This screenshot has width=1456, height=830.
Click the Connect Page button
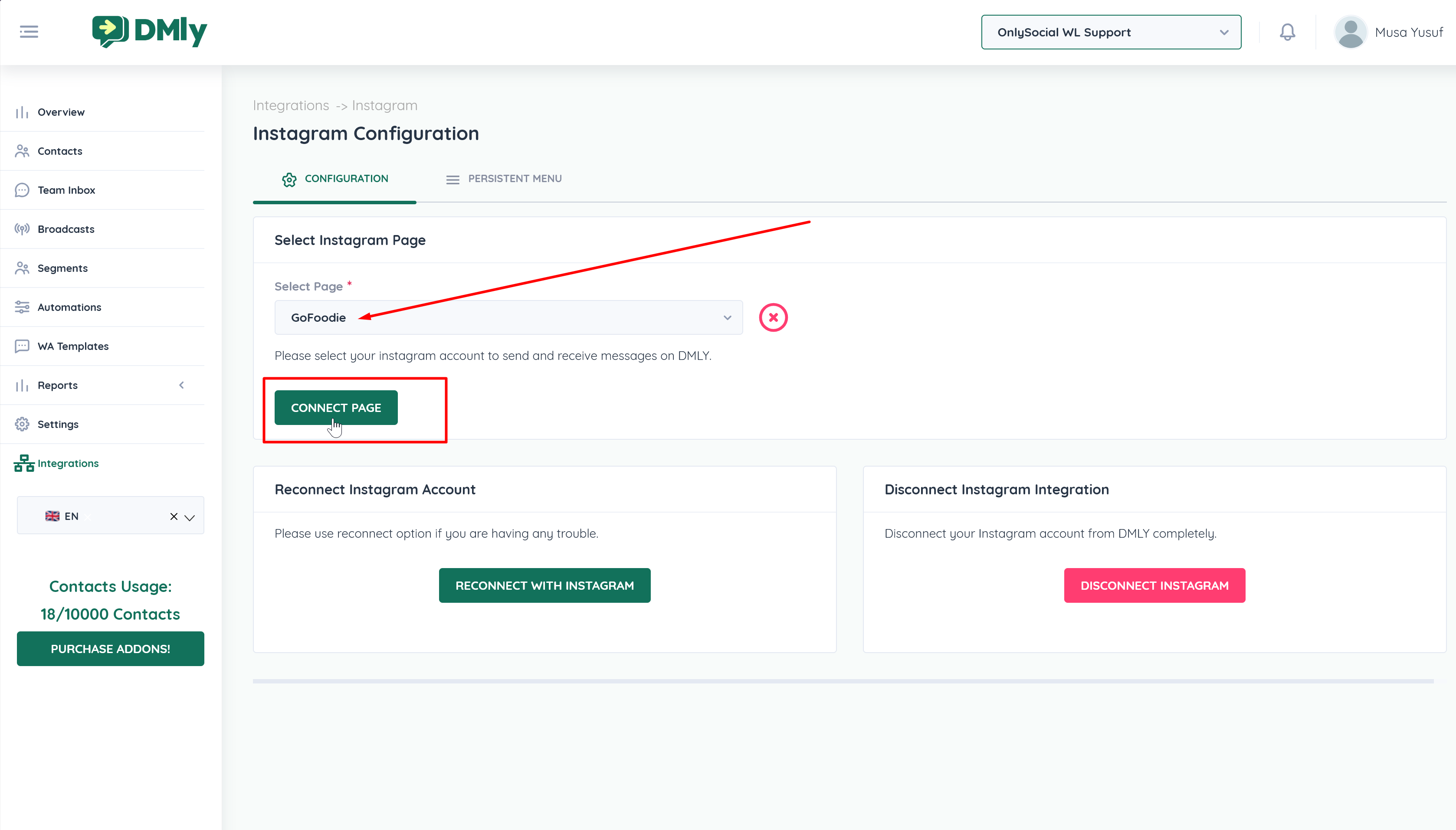click(x=335, y=408)
